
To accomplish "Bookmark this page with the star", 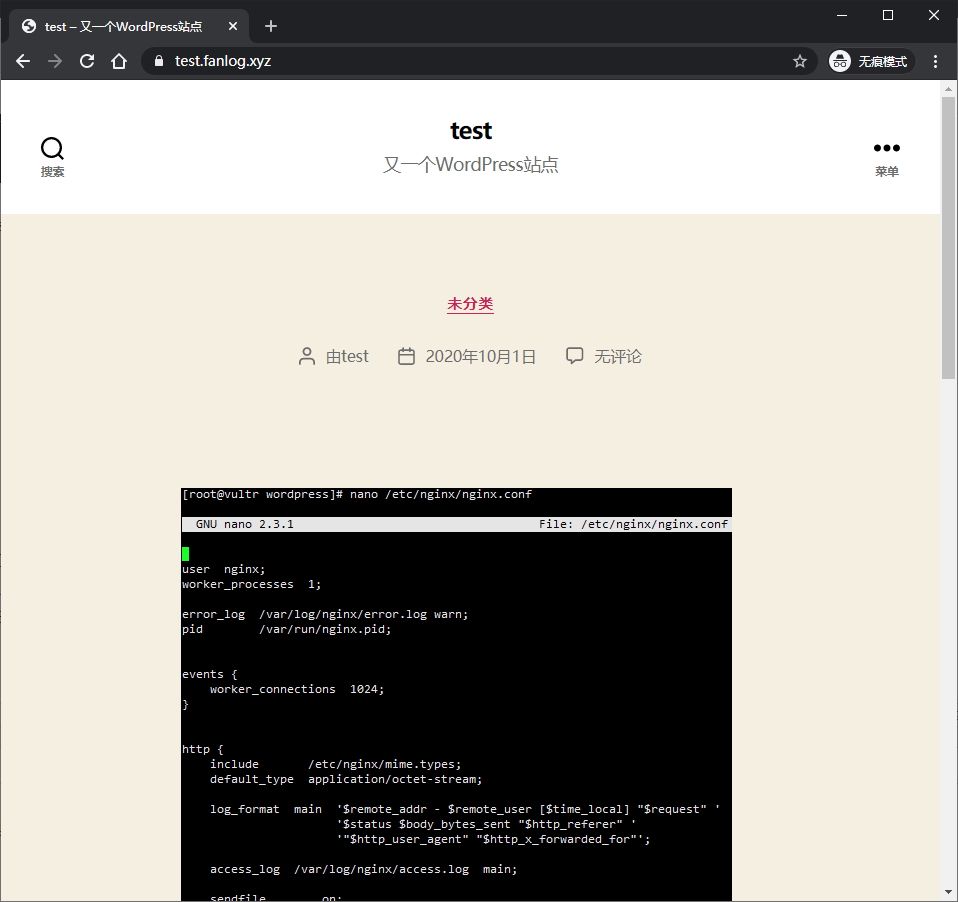I will pyautogui.click(x=800, y=61).
